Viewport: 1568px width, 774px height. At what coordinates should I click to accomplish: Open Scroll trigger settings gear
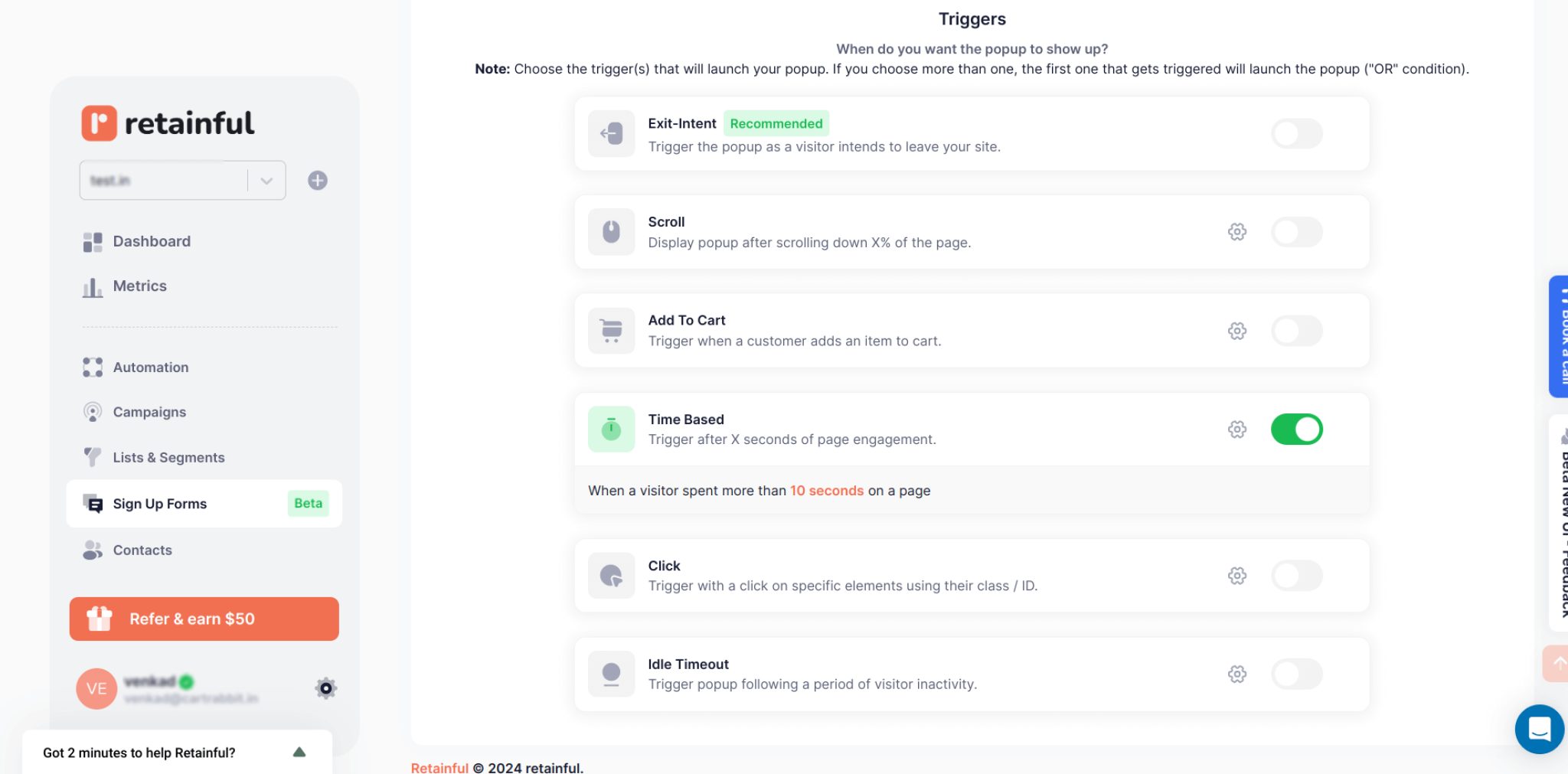click(1237, 231)
